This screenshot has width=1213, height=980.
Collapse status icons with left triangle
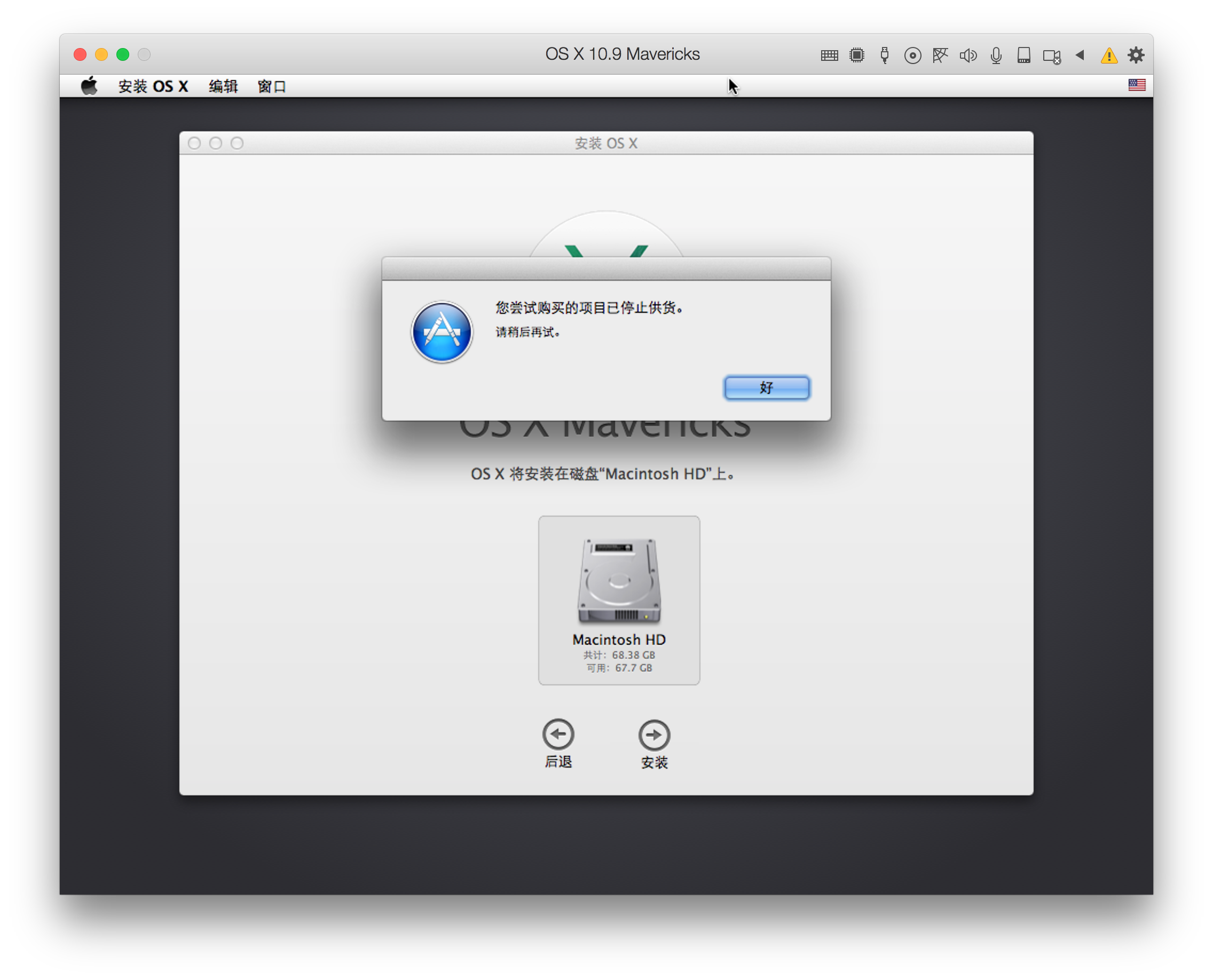coord(1080,55)
